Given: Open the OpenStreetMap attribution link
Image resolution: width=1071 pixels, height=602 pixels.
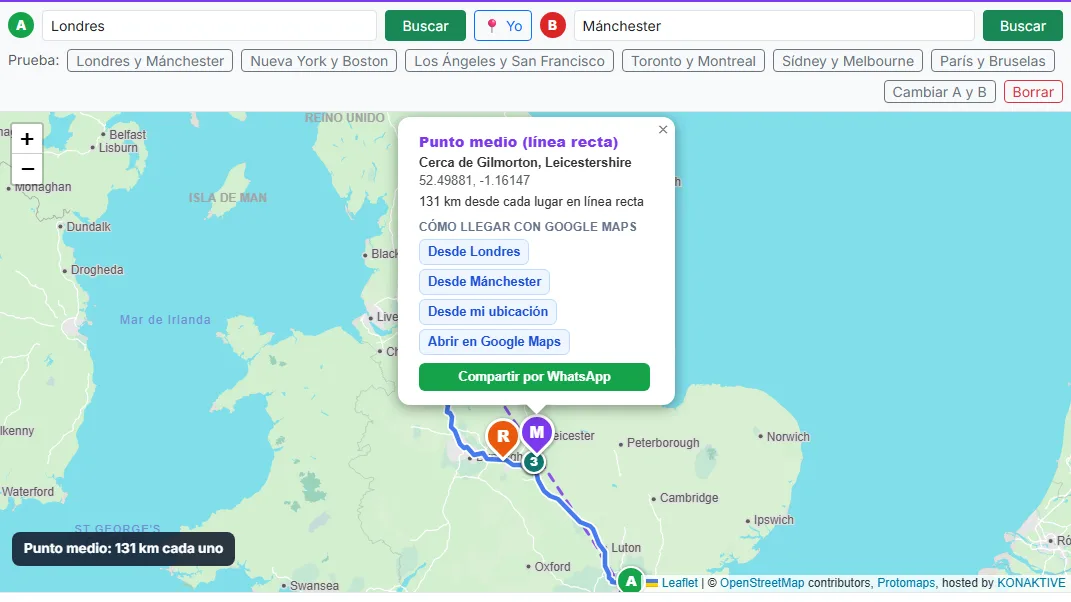Looking at the screenshot, I should pos(762,583).
